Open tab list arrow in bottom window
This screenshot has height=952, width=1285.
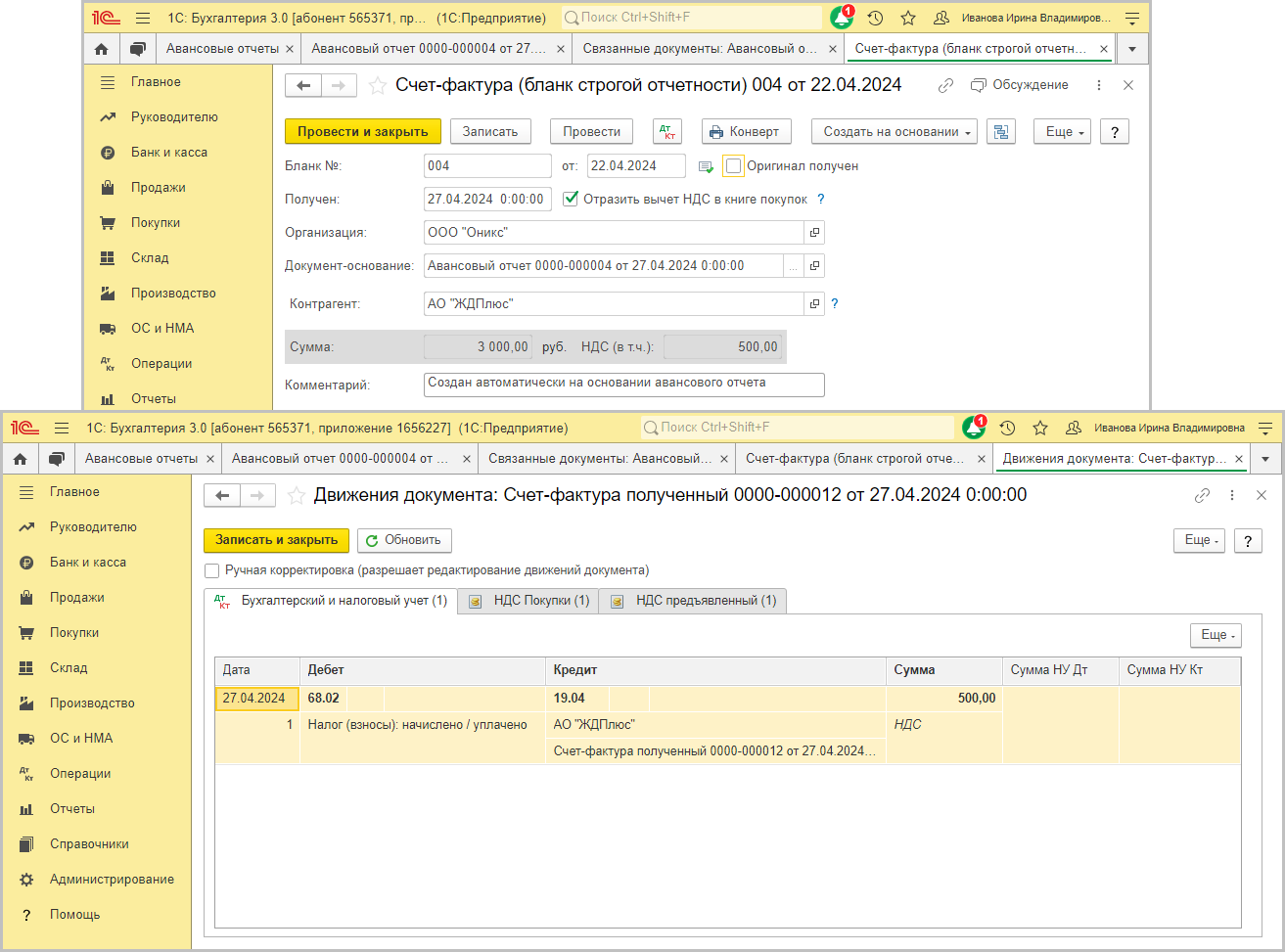point(1265,458)
